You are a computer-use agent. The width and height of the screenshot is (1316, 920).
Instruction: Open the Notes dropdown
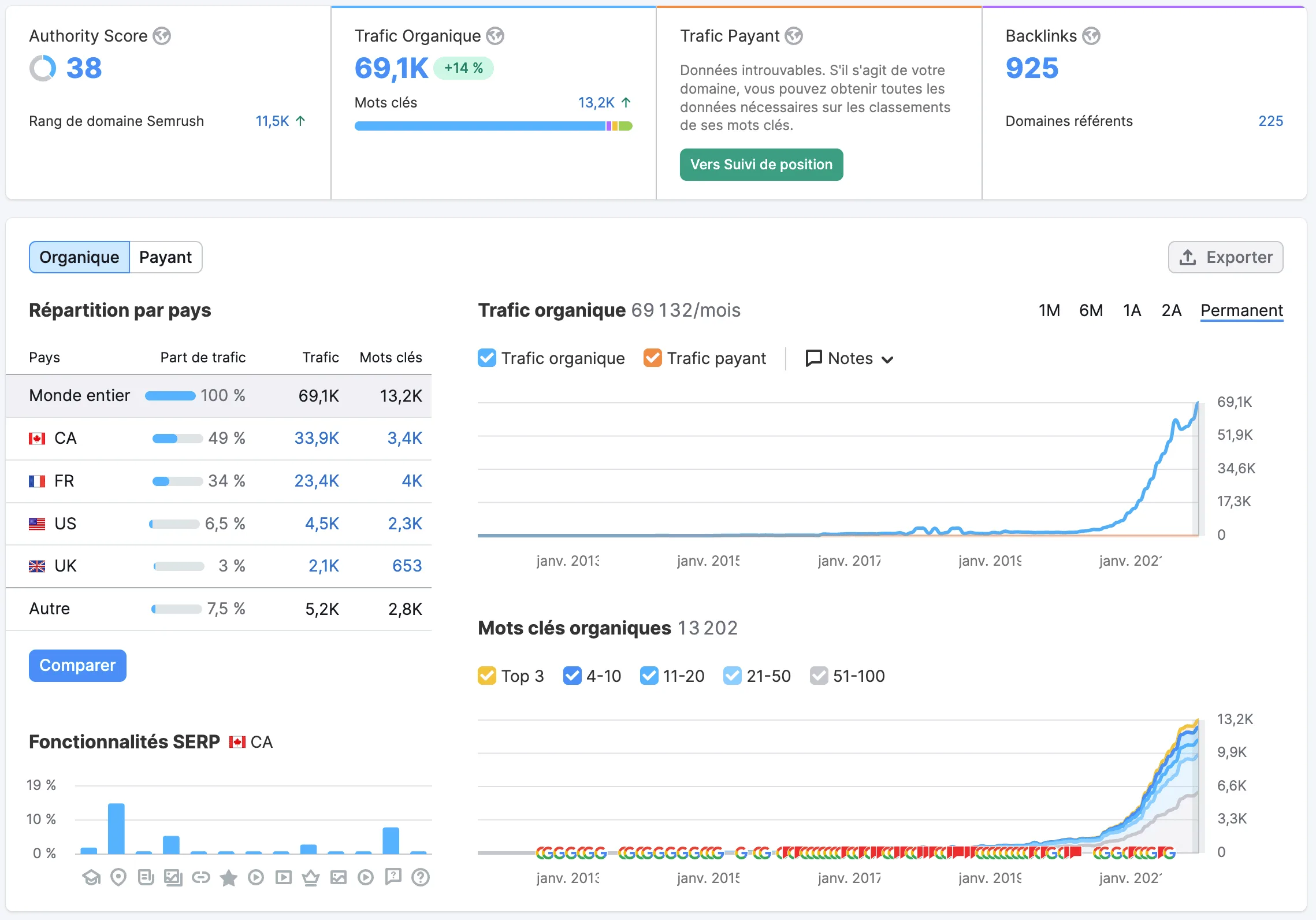click(849, 358)
